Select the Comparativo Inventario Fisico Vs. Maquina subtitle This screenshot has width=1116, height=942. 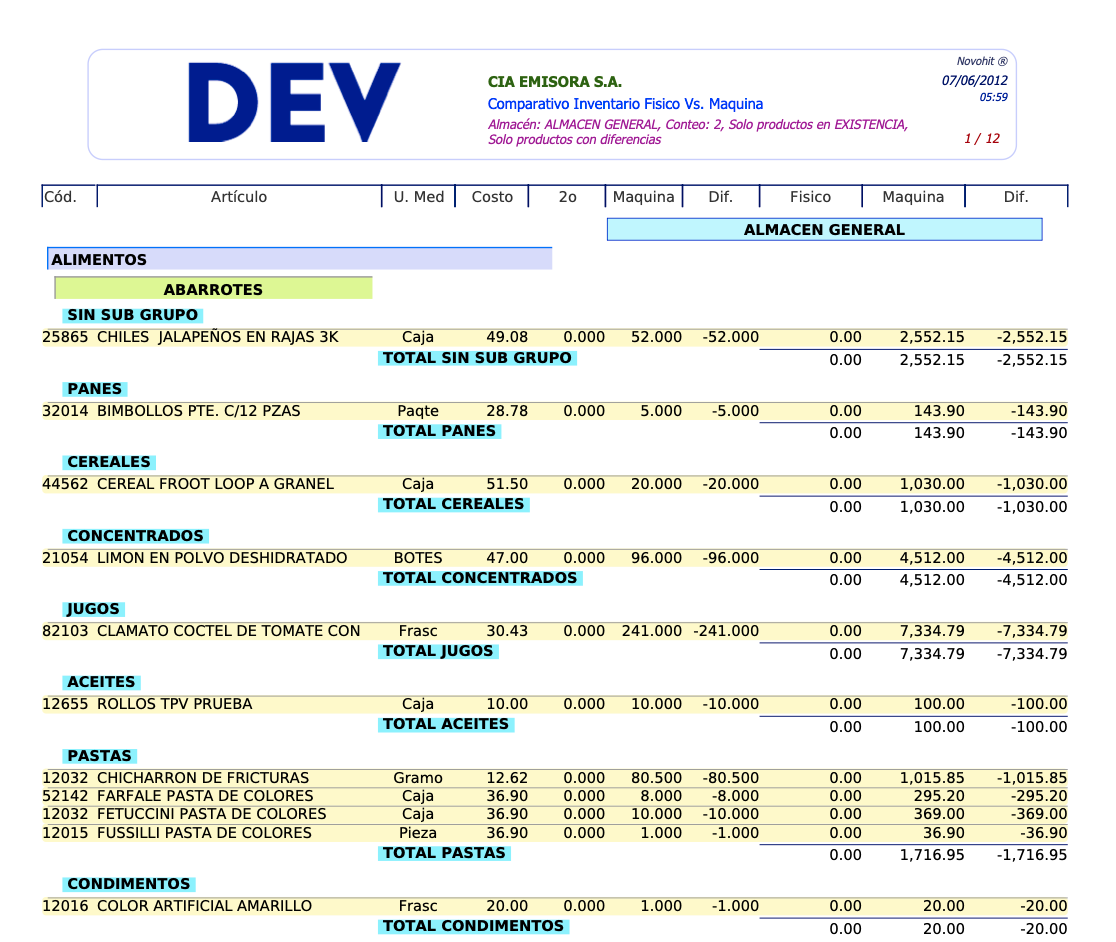(625, 104)
